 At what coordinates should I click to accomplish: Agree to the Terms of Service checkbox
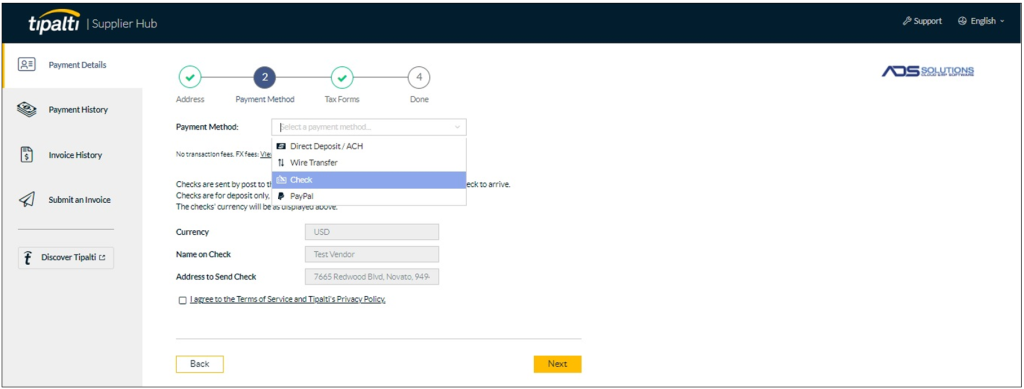[182, 300]
